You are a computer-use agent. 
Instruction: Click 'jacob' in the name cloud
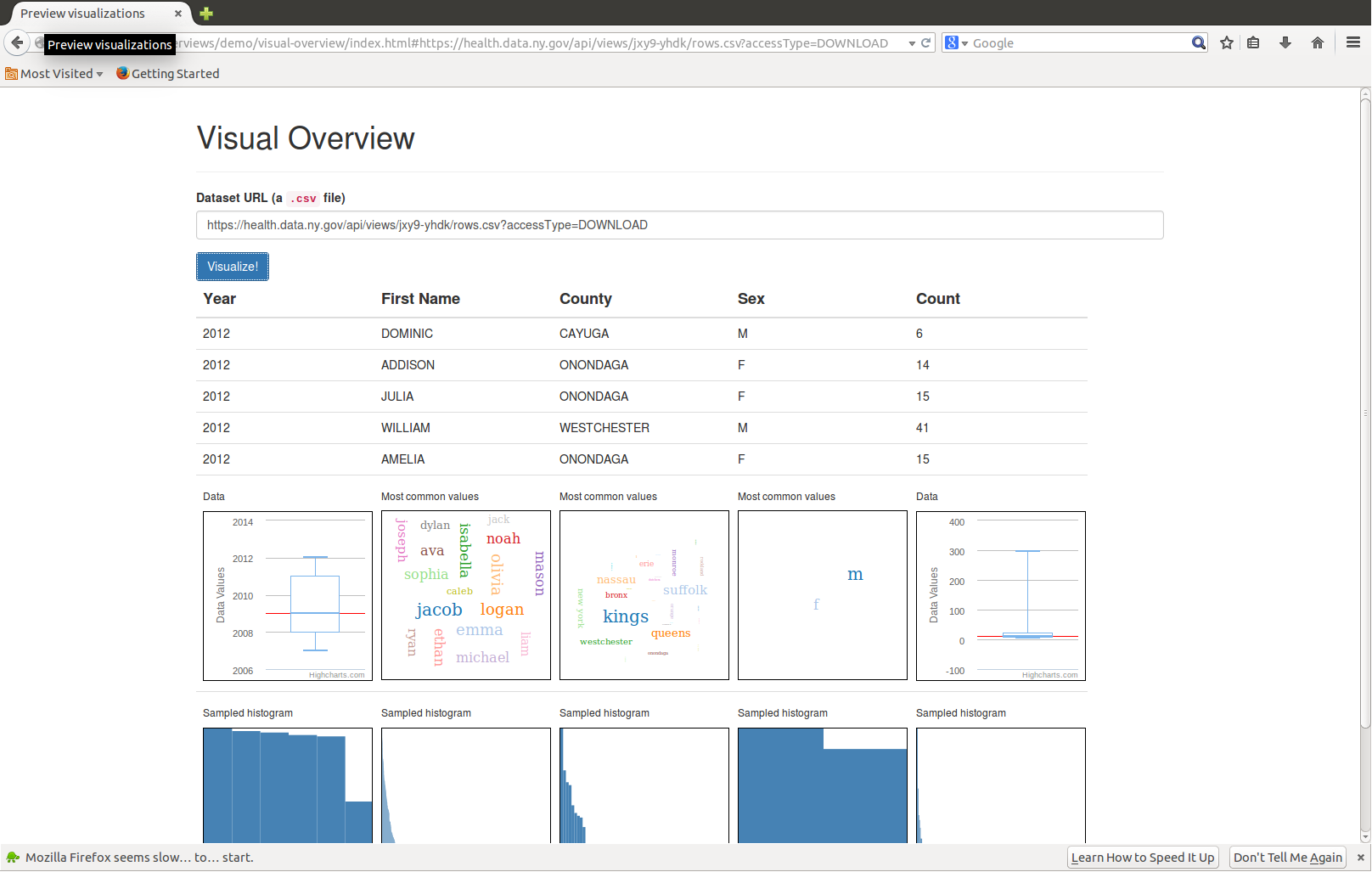(439, 610)
